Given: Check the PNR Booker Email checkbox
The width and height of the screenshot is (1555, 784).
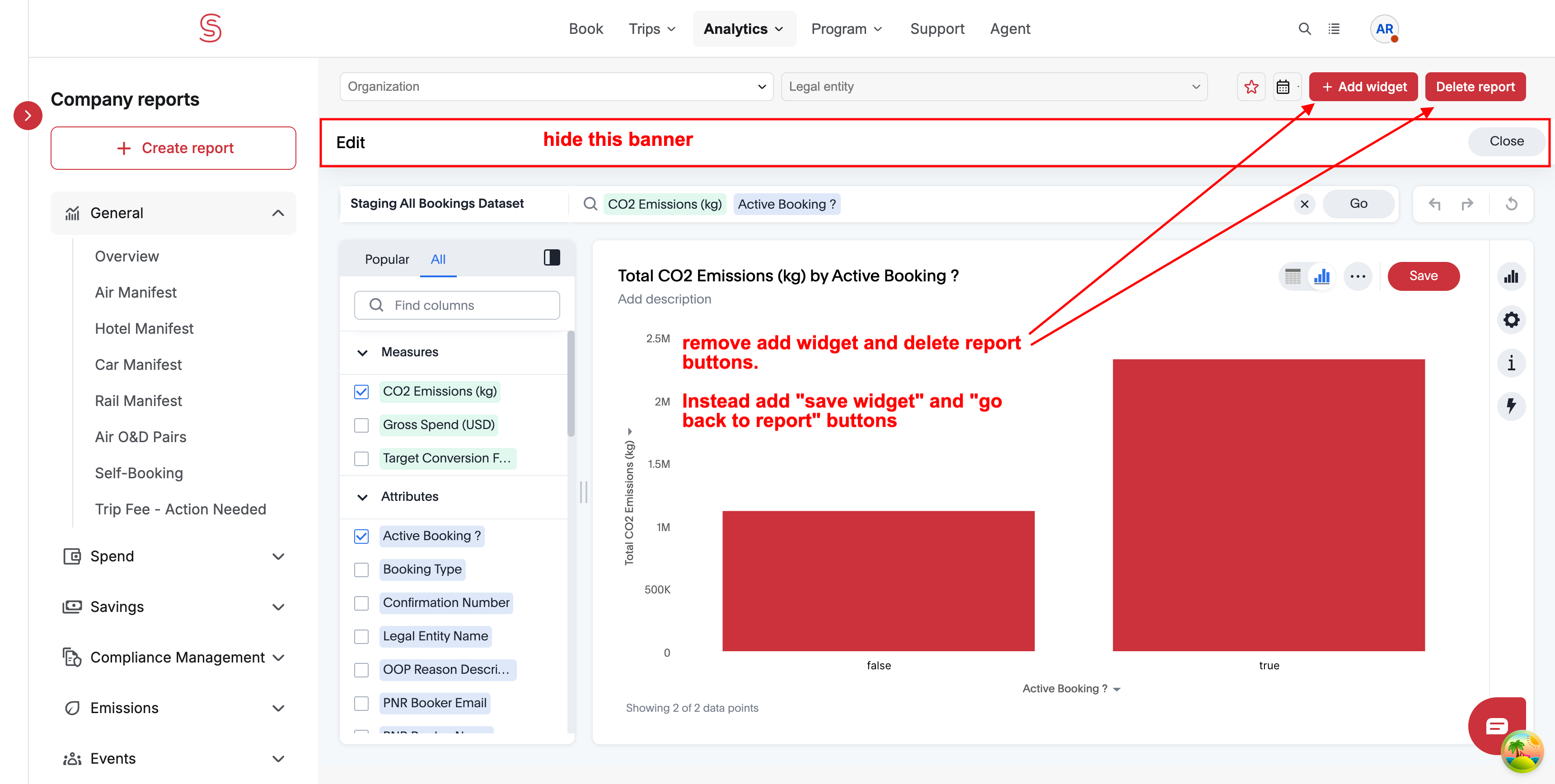Looking at the screenshot, I should pyautogui.click(x=361, y=703).
